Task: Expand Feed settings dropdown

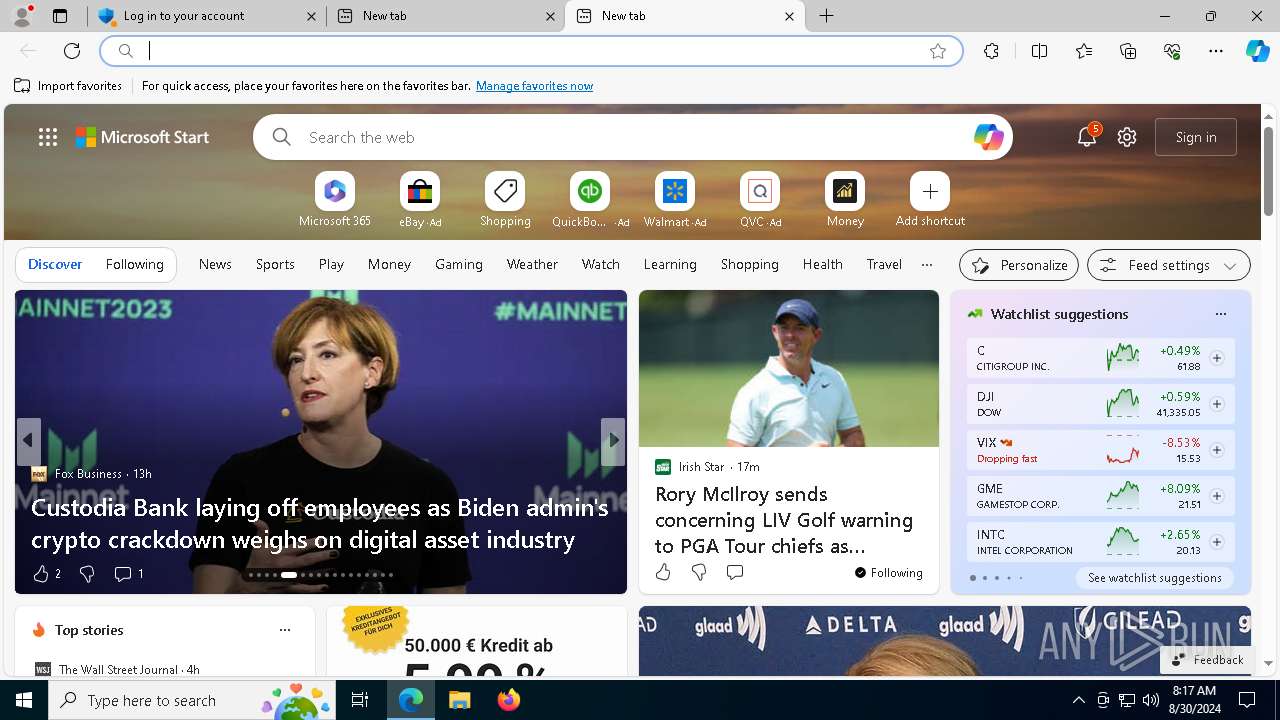Action: pyautogui.click(x=1168, y=265)
